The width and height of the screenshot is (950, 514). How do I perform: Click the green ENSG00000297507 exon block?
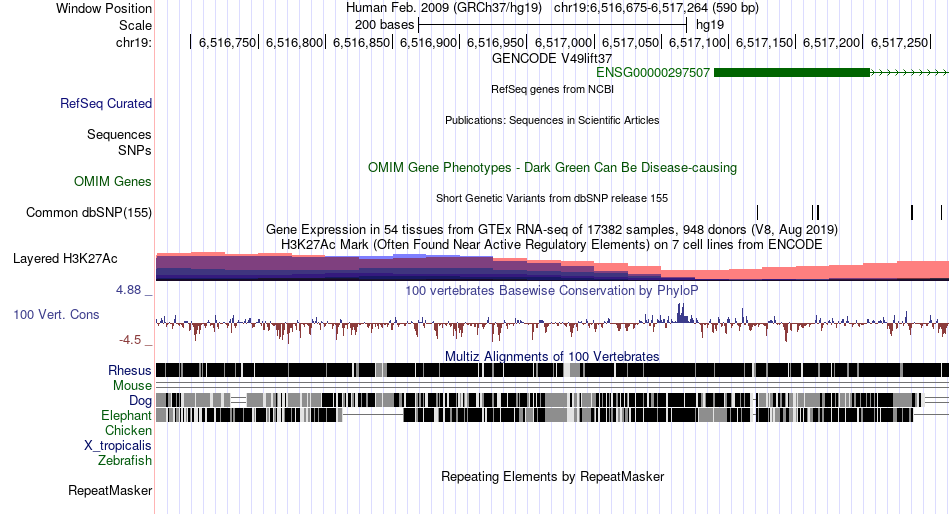tap(792, 73)
